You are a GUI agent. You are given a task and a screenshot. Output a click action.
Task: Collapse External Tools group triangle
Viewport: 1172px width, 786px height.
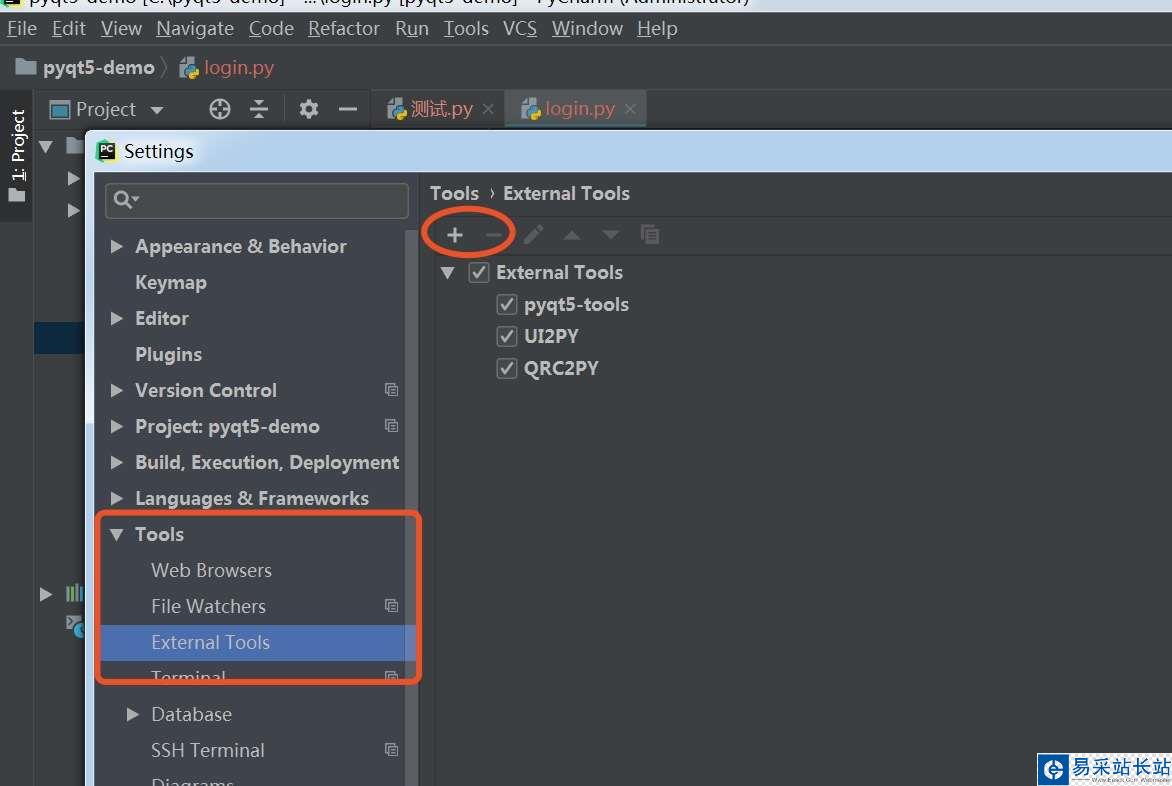[448, 273]
